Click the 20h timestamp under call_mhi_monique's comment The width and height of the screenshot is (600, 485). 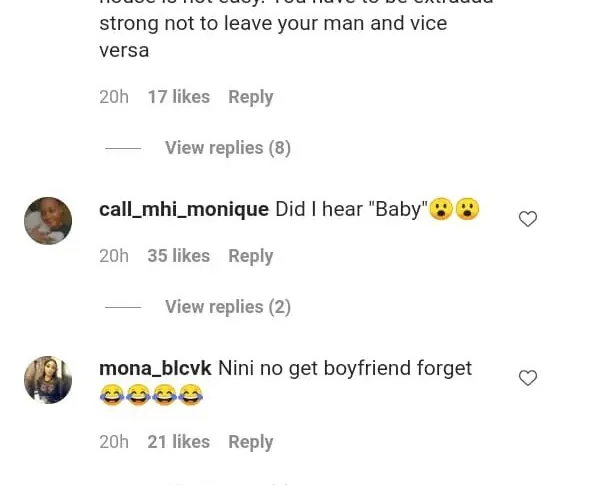tap(114, 256)
